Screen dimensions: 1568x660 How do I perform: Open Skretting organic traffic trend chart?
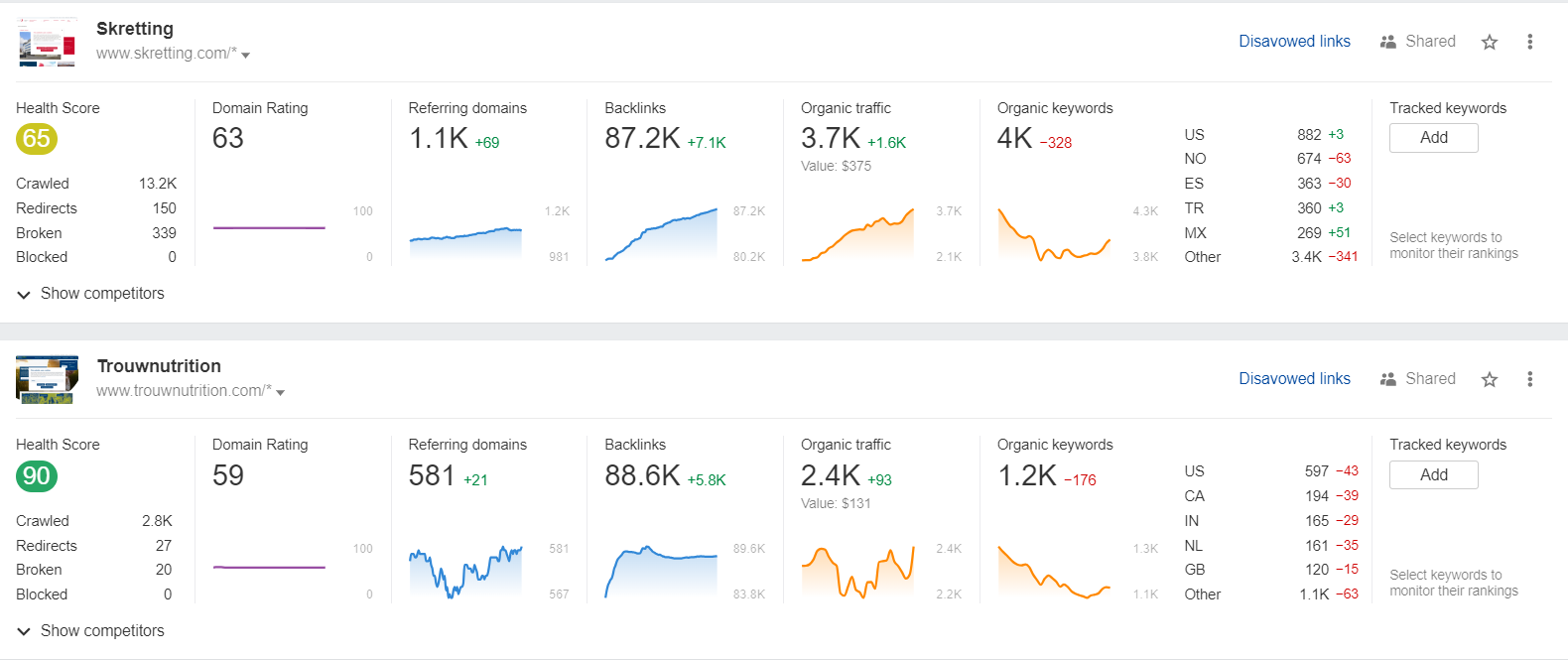pos(857,234)
